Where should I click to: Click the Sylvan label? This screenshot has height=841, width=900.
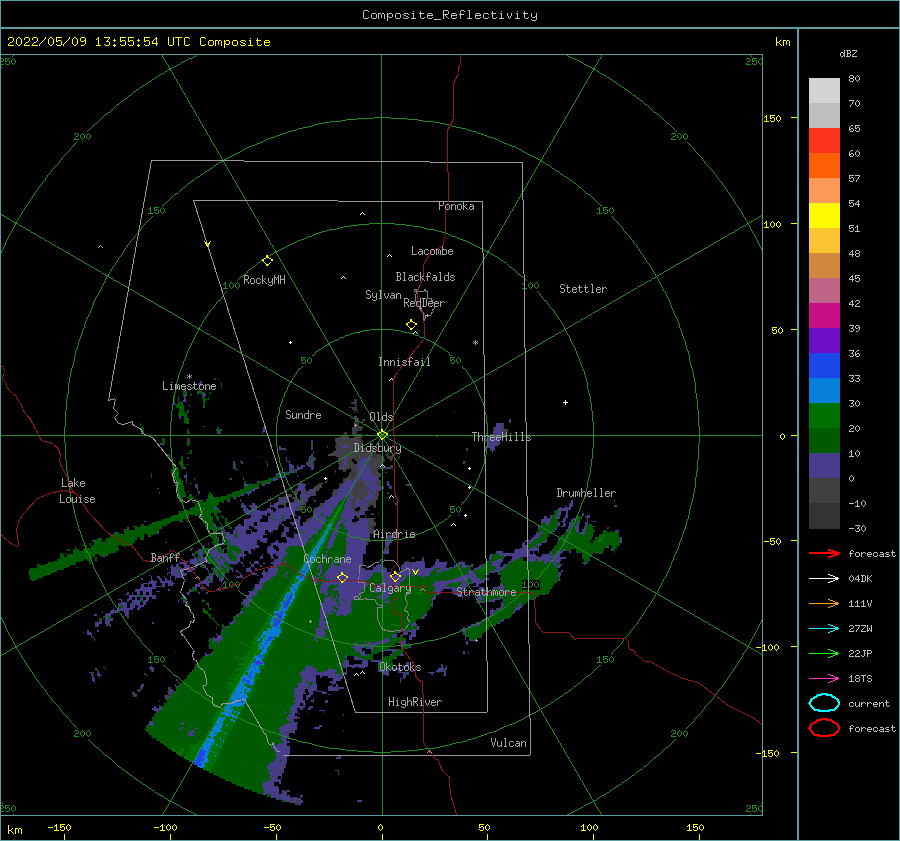pyautogui.click(x=383, y=295)
